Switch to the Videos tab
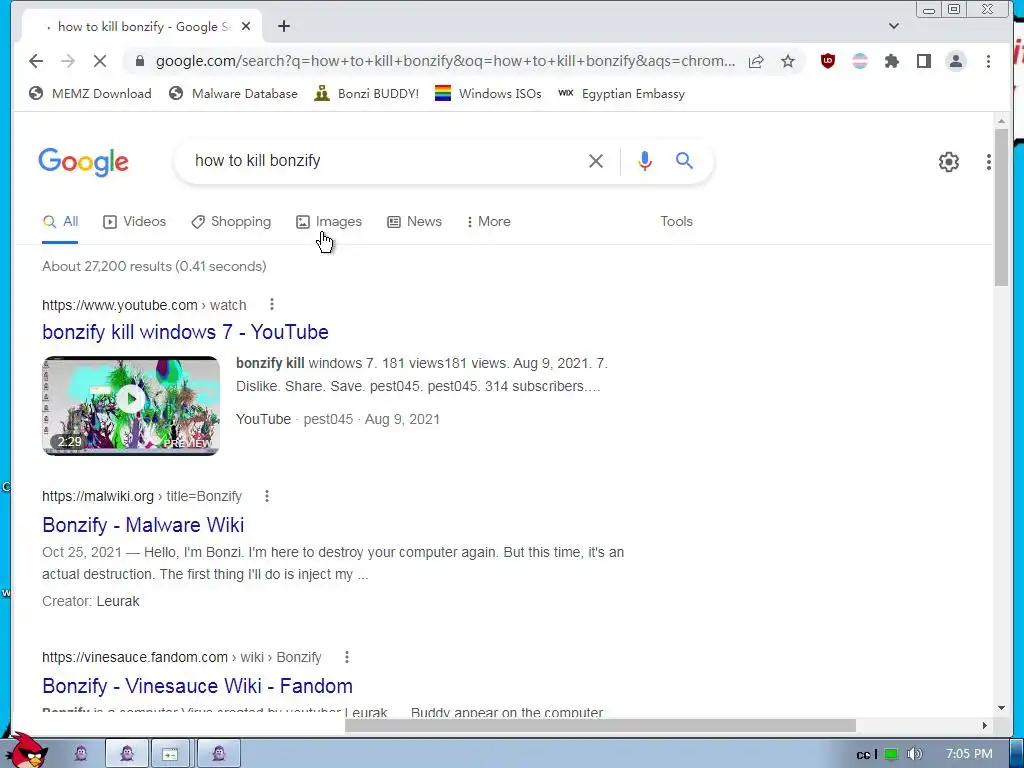 [x=135, y=222]
